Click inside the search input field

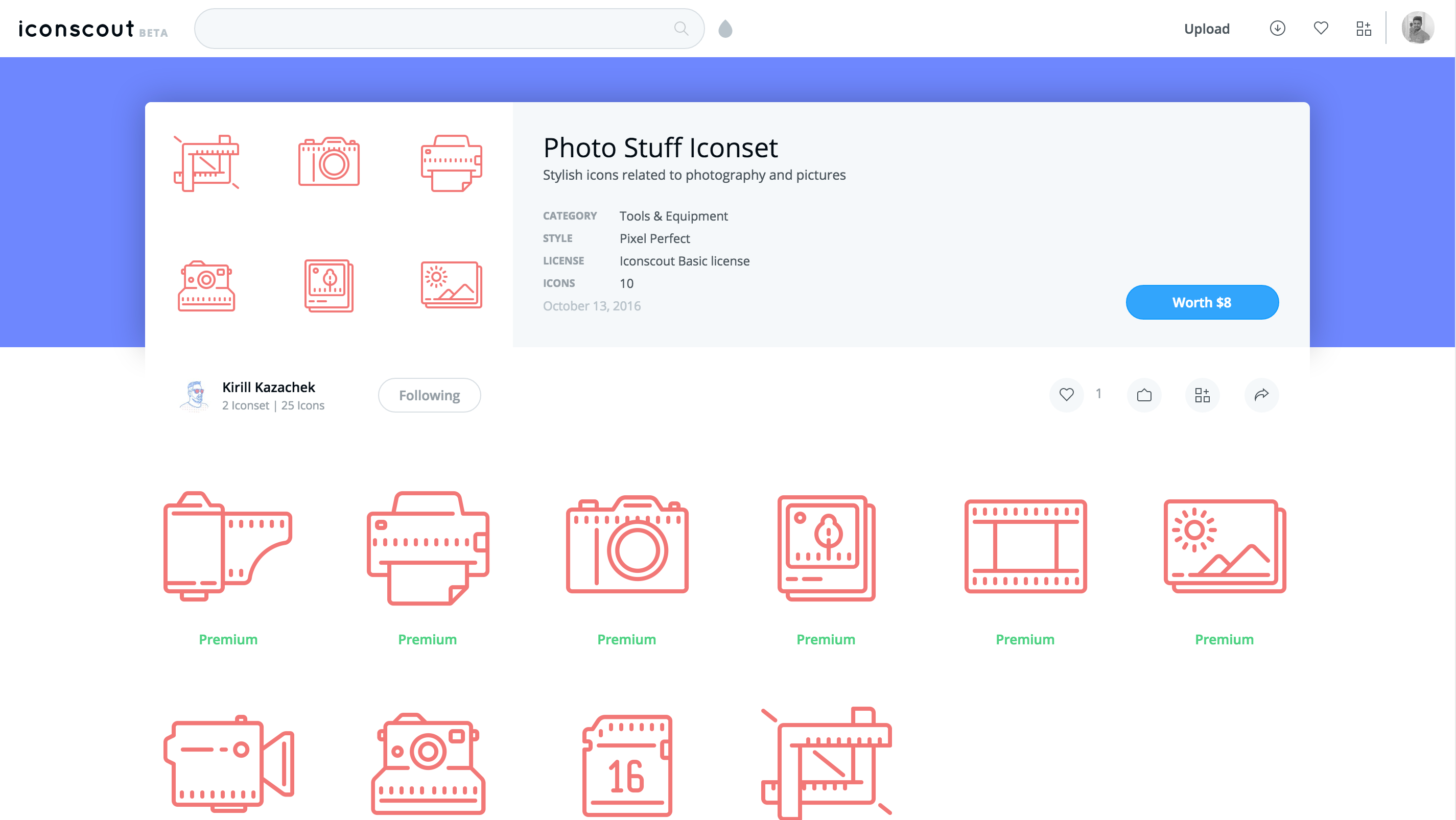430,28
